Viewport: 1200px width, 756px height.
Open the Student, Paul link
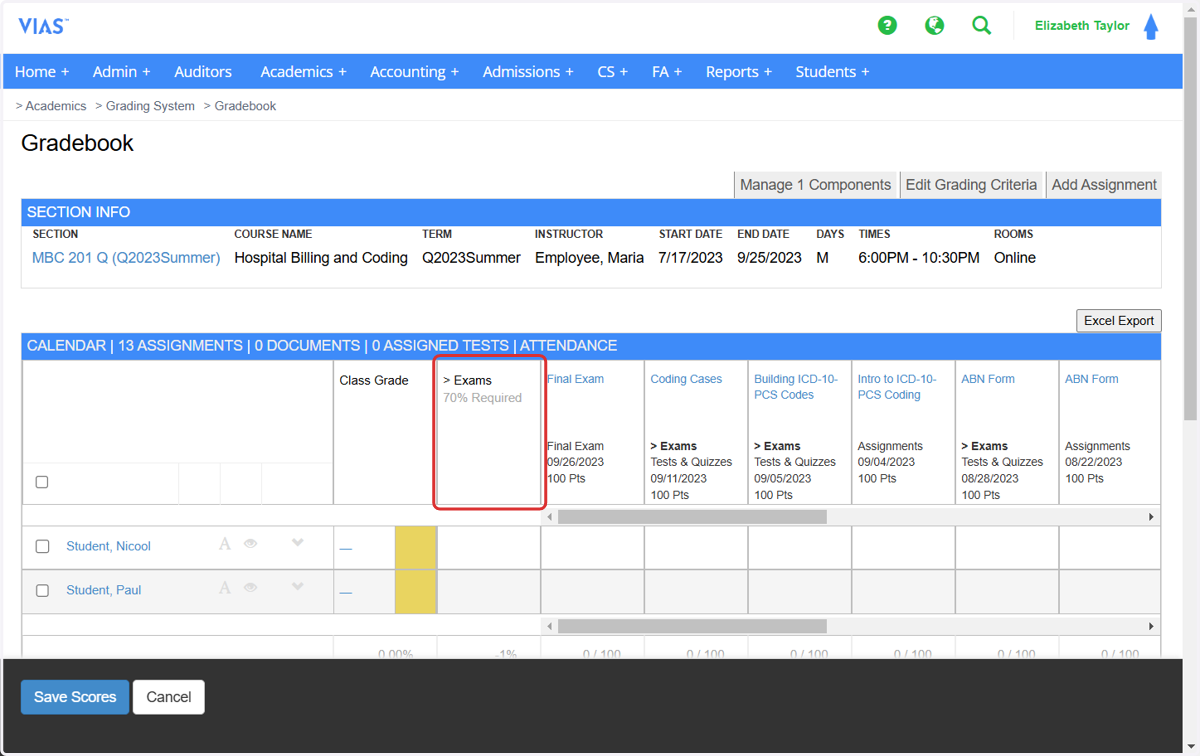tap(103, 590)
